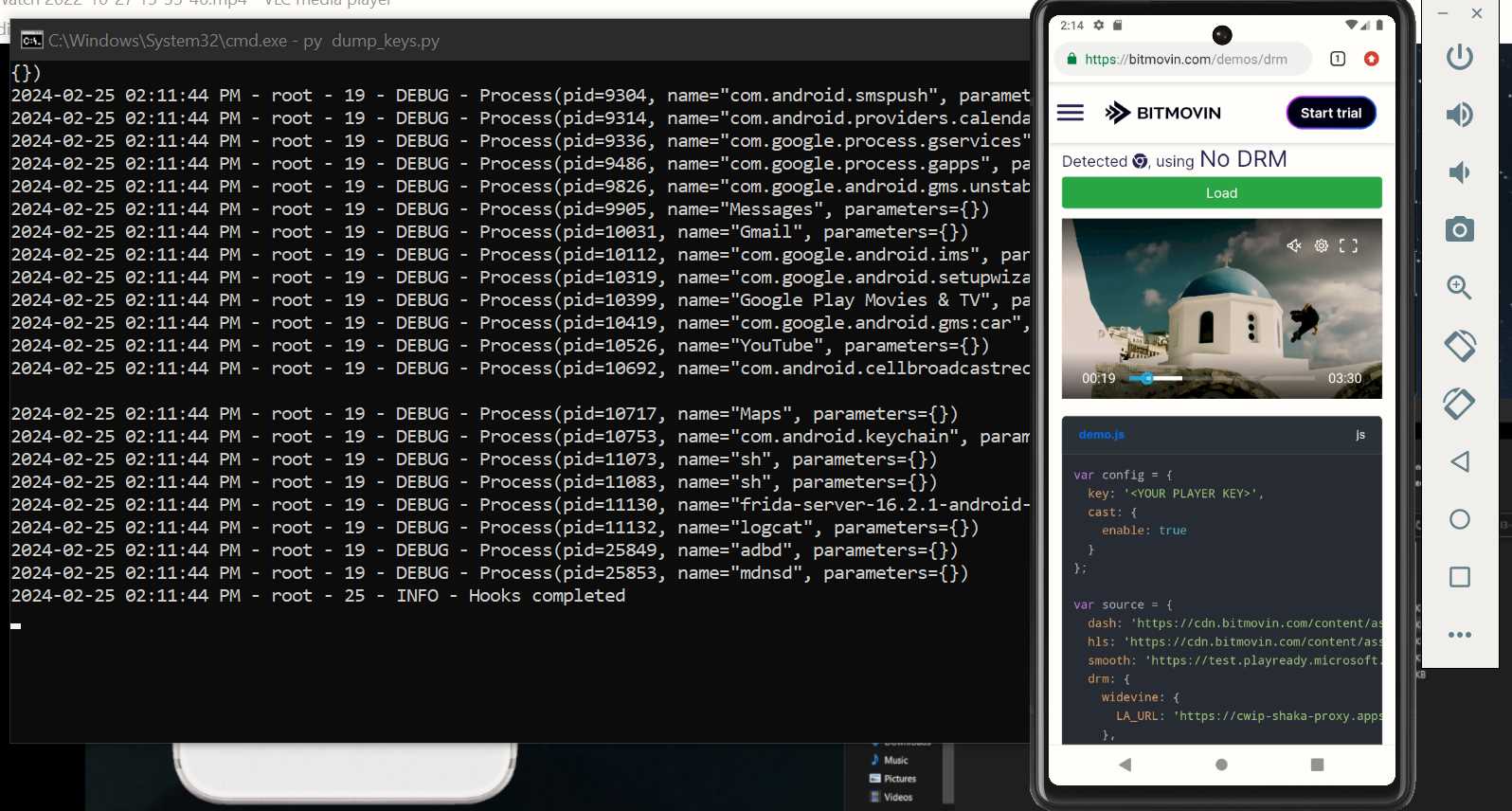Screen dimensions: 1512x811
Task: Click the "enable: true" code line
Action: pyautogui.click(x=1143, y=531)
